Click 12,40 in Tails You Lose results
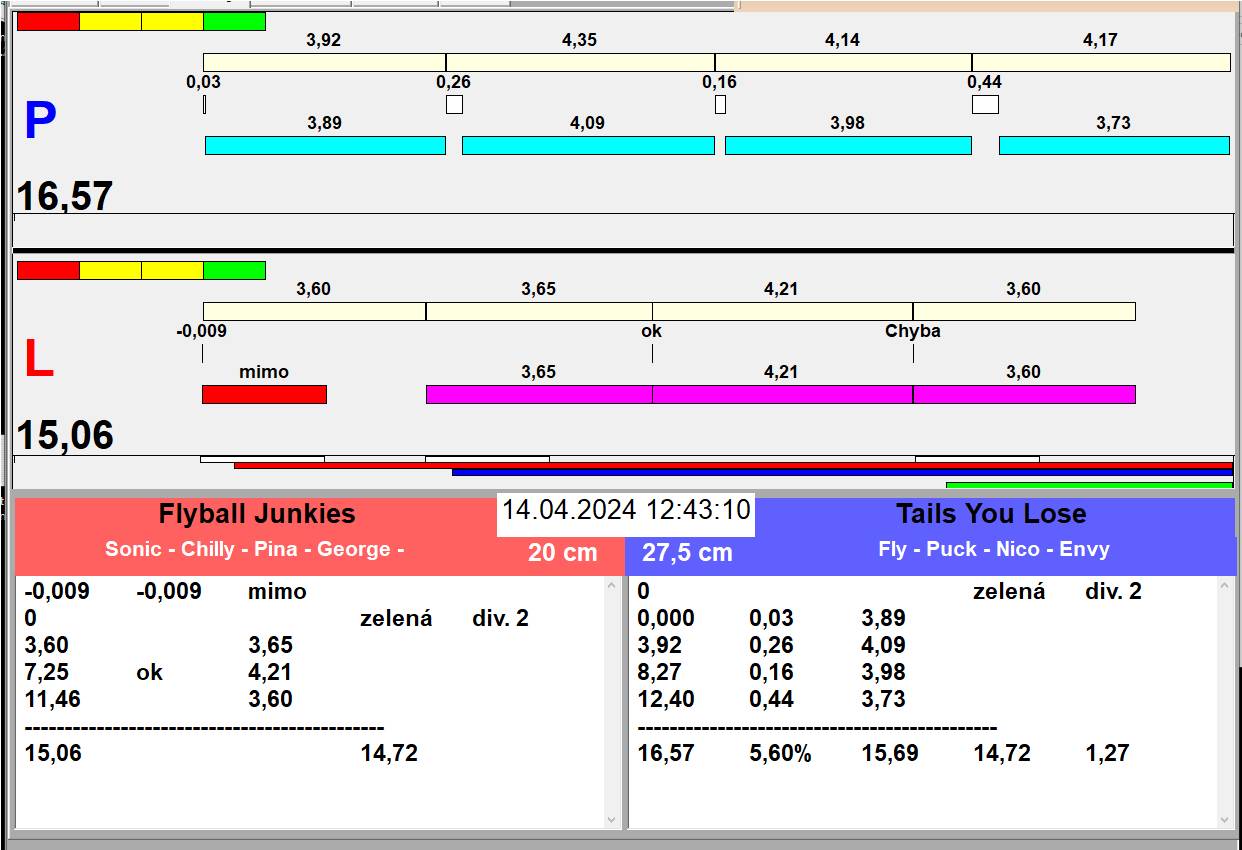The width and height of the screenshot is (1242, 850). coord(666,699)
